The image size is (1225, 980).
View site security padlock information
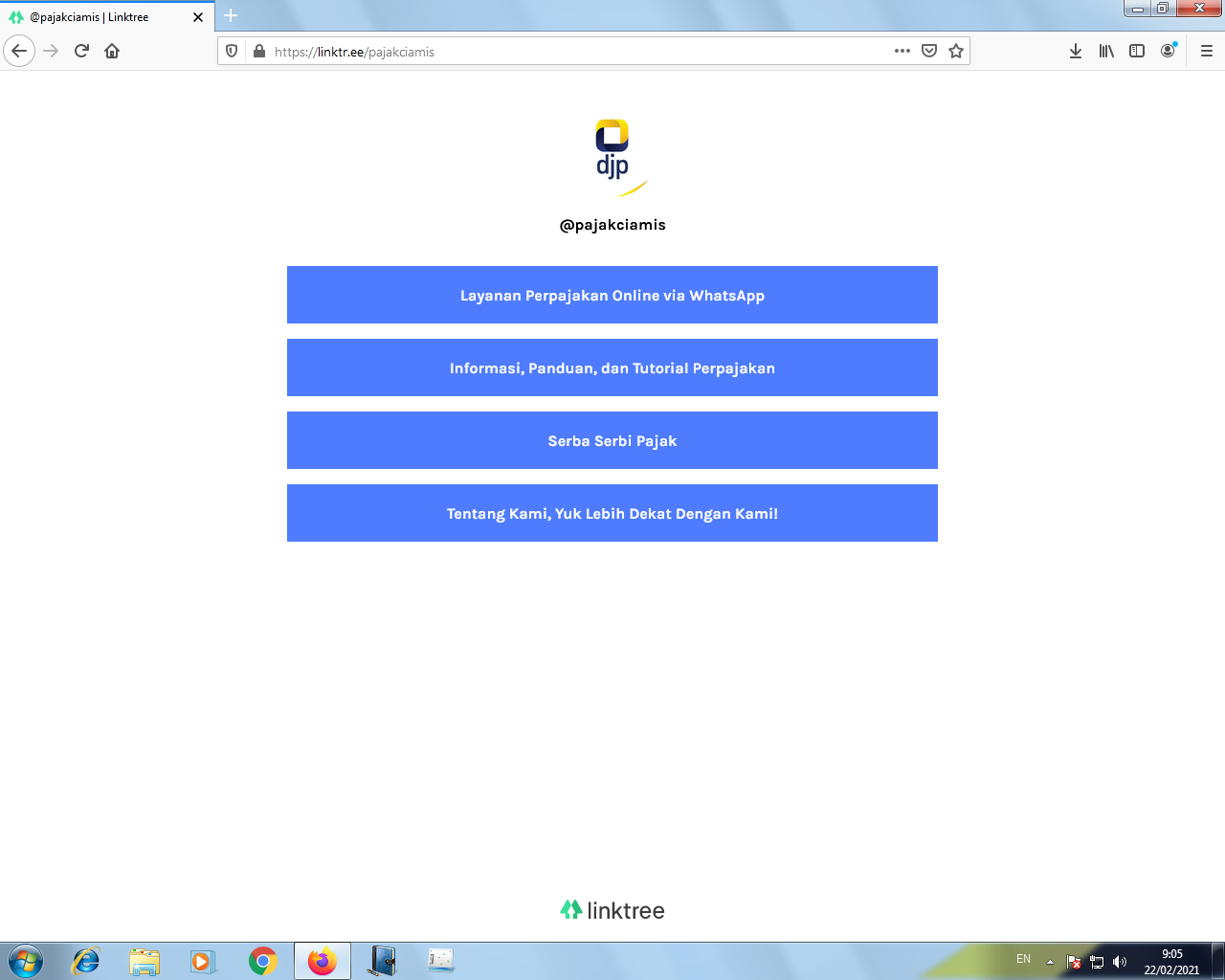click(x=258, y=51)
